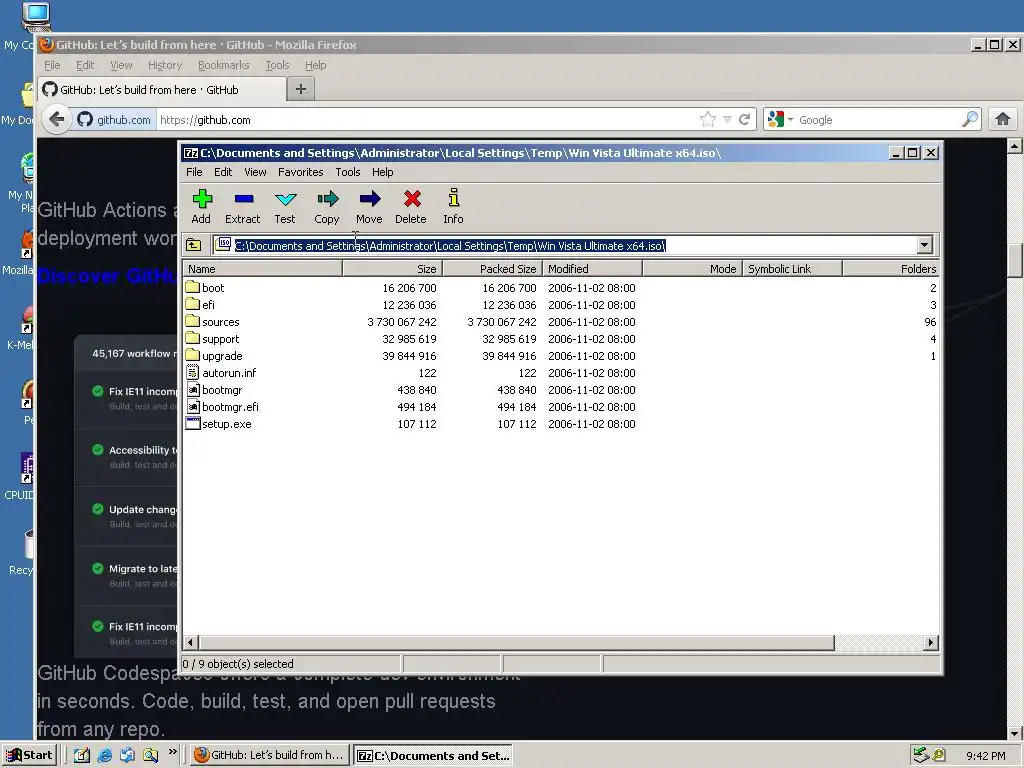Sort file list by Symbolic Link column

(x=792, y=268)
